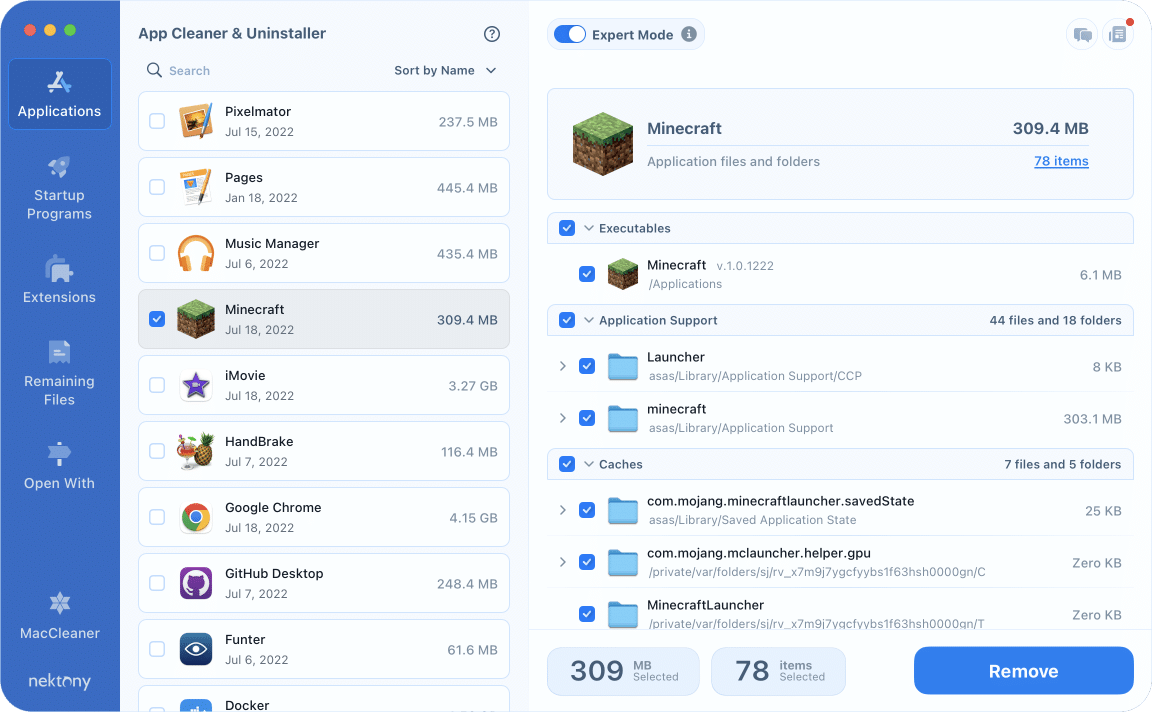Viewport: 1152px width, 712px height.
Task: Click the Minecraft block icon in the app list
Action: click(x=196, y=319)
